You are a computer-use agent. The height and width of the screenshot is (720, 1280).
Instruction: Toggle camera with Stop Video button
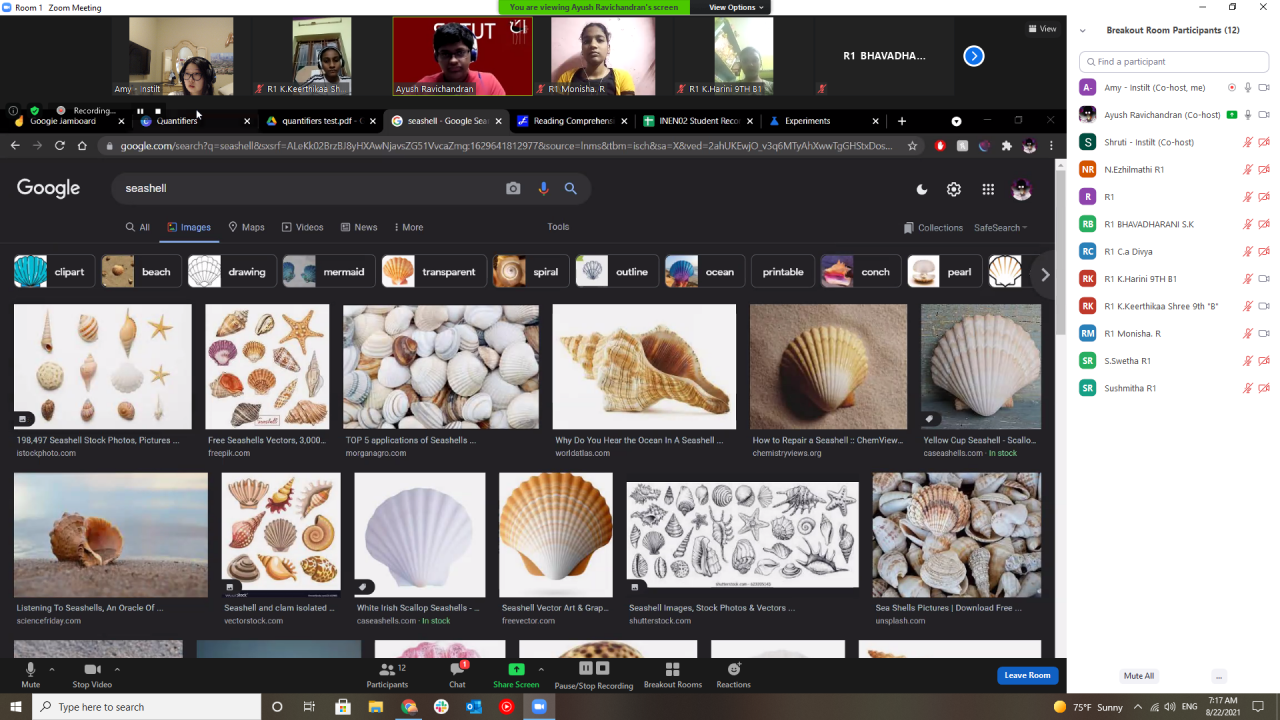(x=92, y=673)
